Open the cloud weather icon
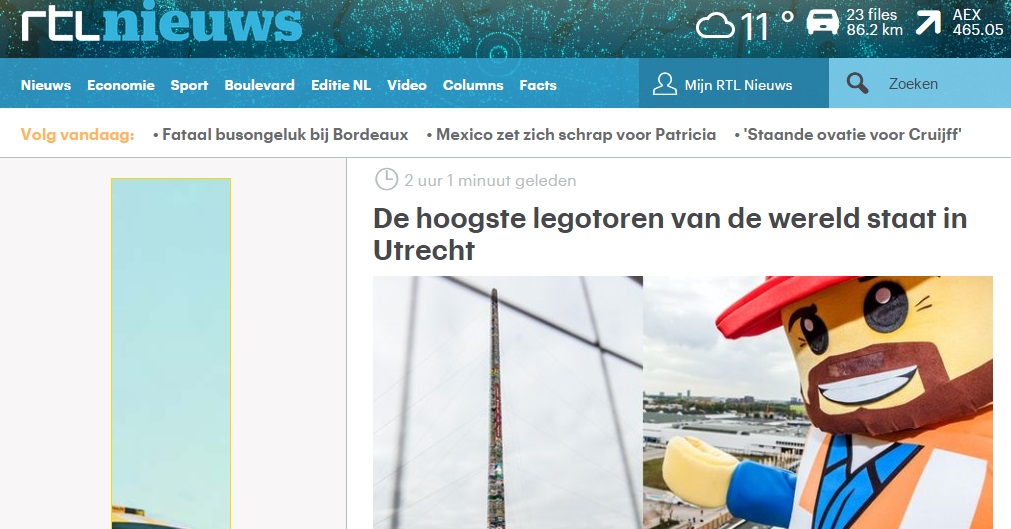 click(715, 26)
